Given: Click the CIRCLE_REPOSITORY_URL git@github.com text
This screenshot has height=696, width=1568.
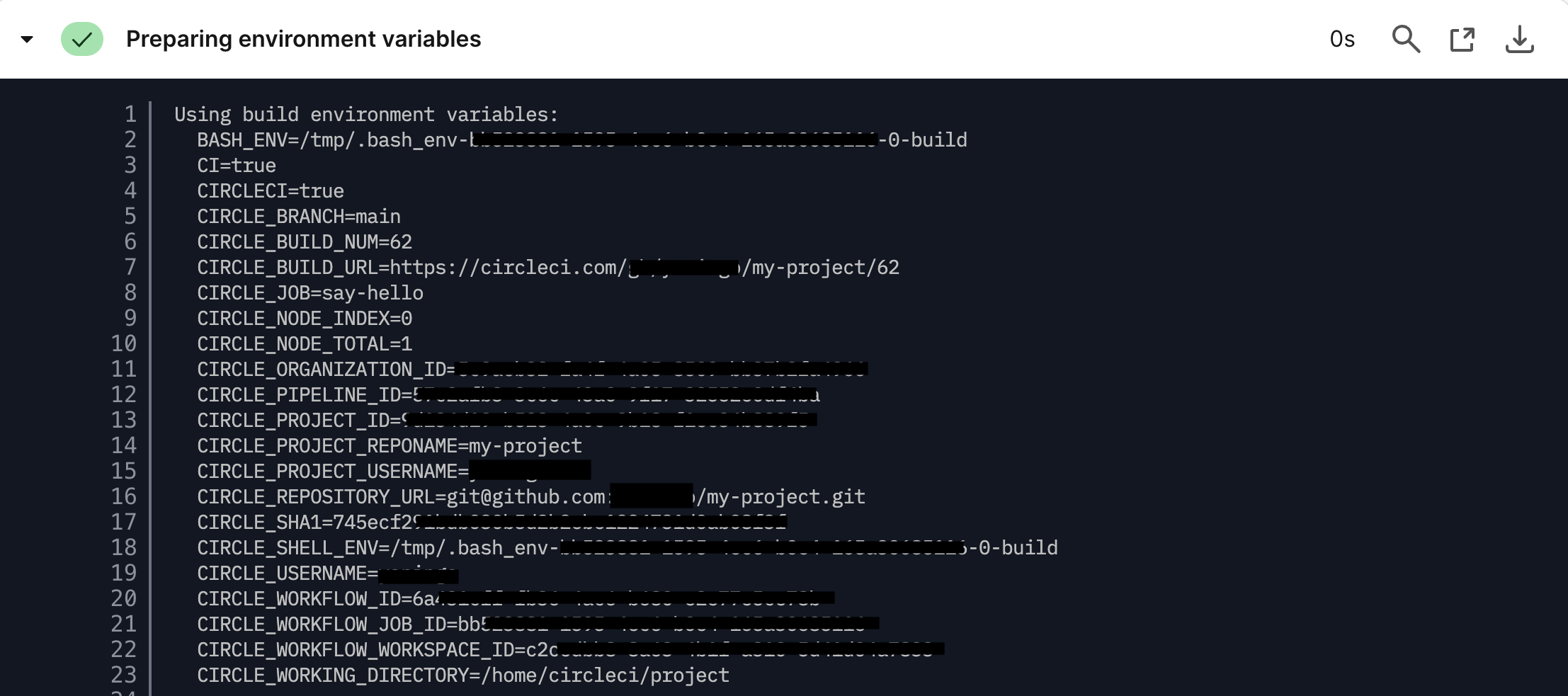Looking at the screenshot, I should tap(525, 496).
